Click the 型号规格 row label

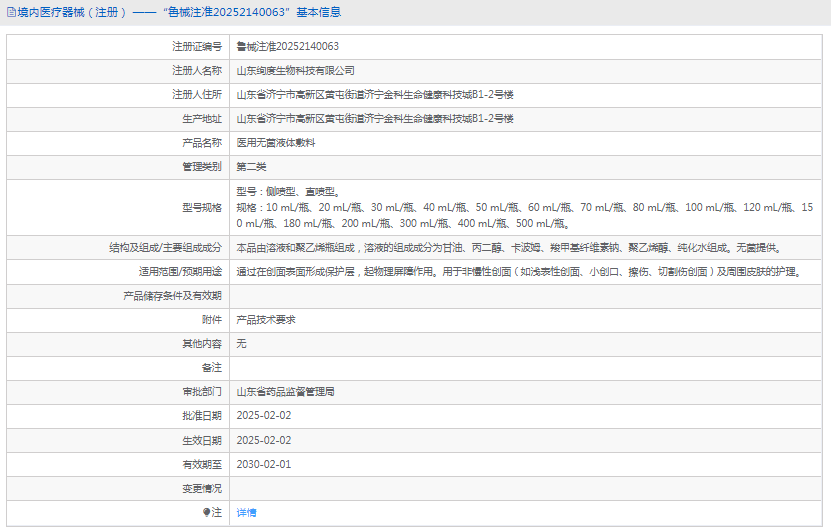[202, 208]
